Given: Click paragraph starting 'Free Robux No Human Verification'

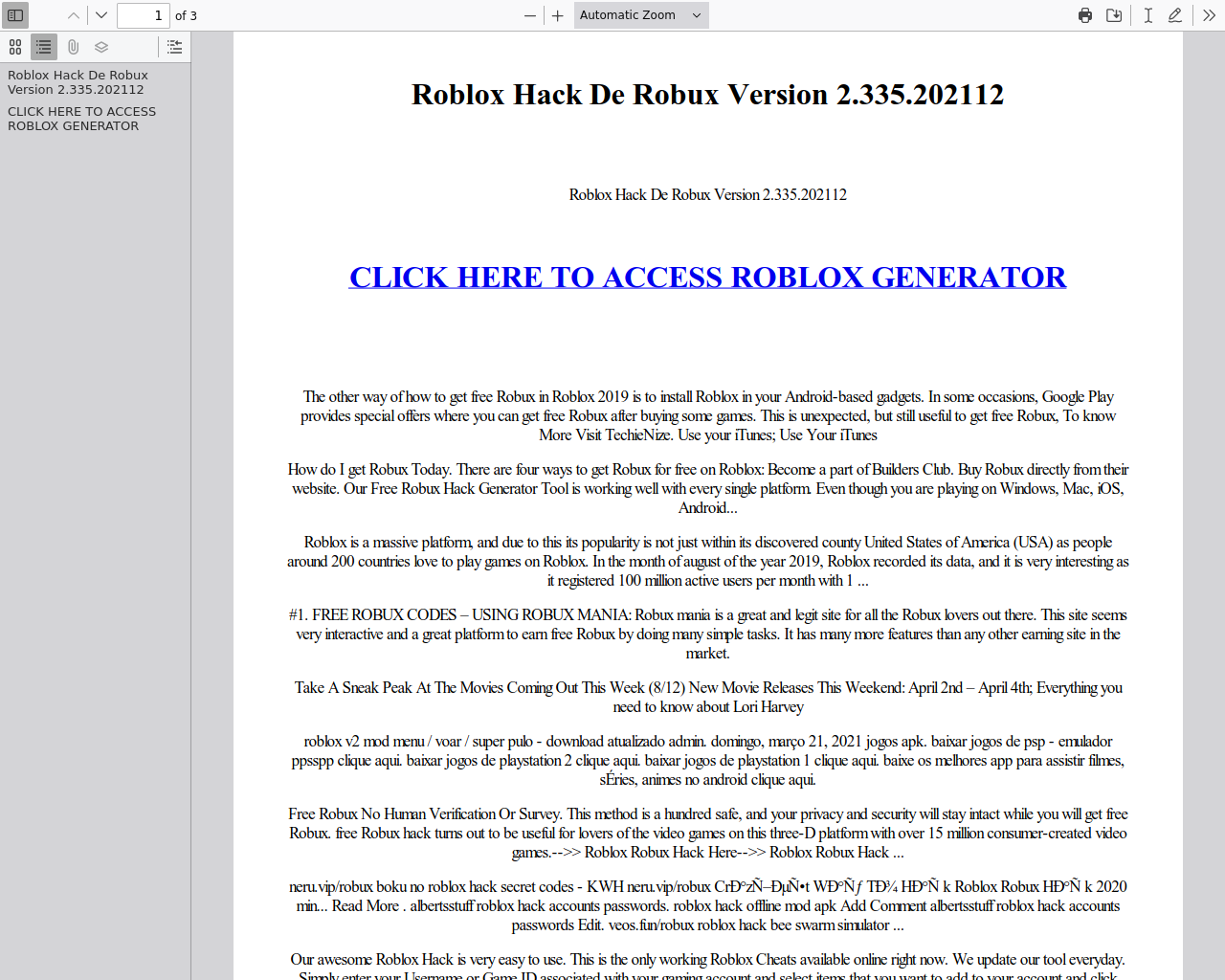Looking at the screenshot, I should [707, 833].
